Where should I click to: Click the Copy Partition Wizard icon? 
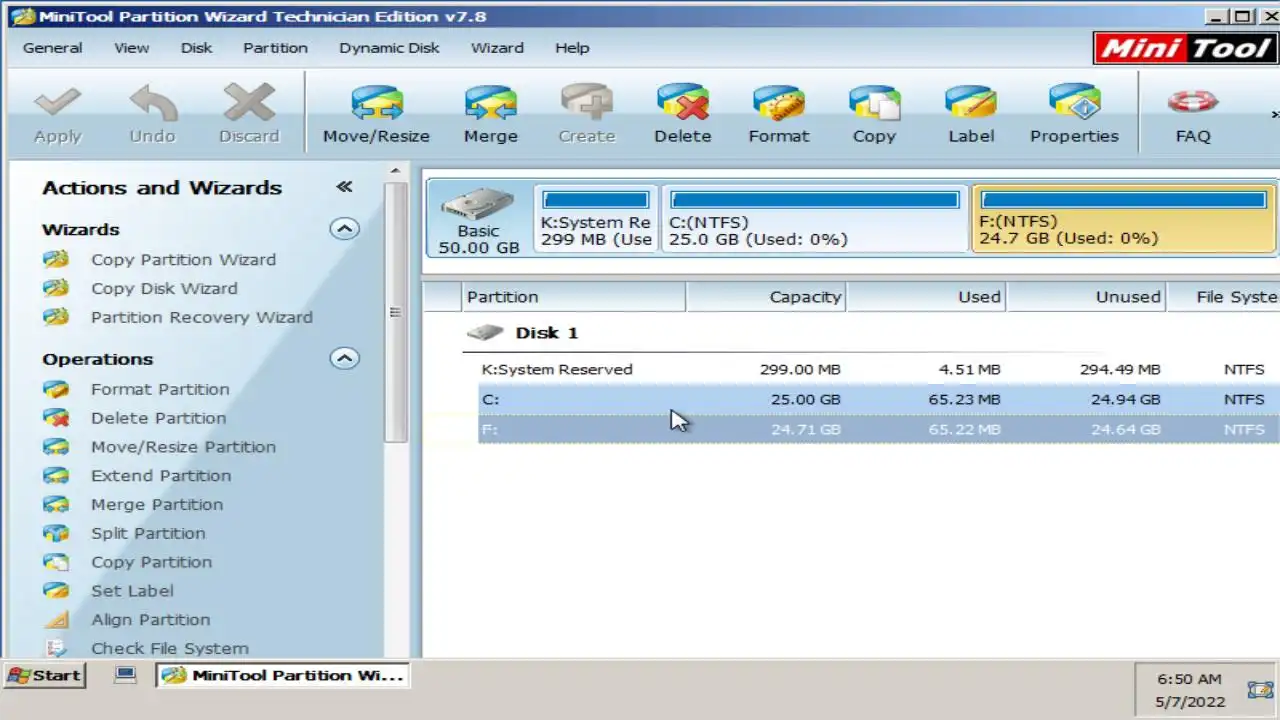[56, 259]
